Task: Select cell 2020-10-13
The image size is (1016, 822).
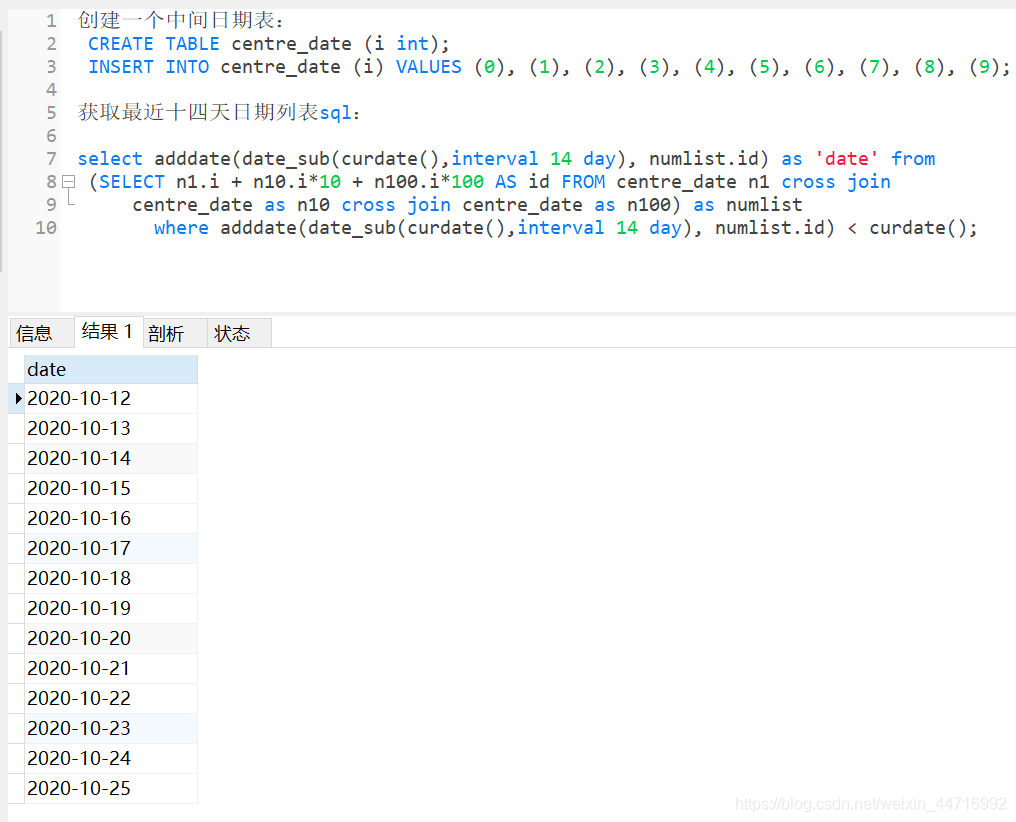Action: 111,428
